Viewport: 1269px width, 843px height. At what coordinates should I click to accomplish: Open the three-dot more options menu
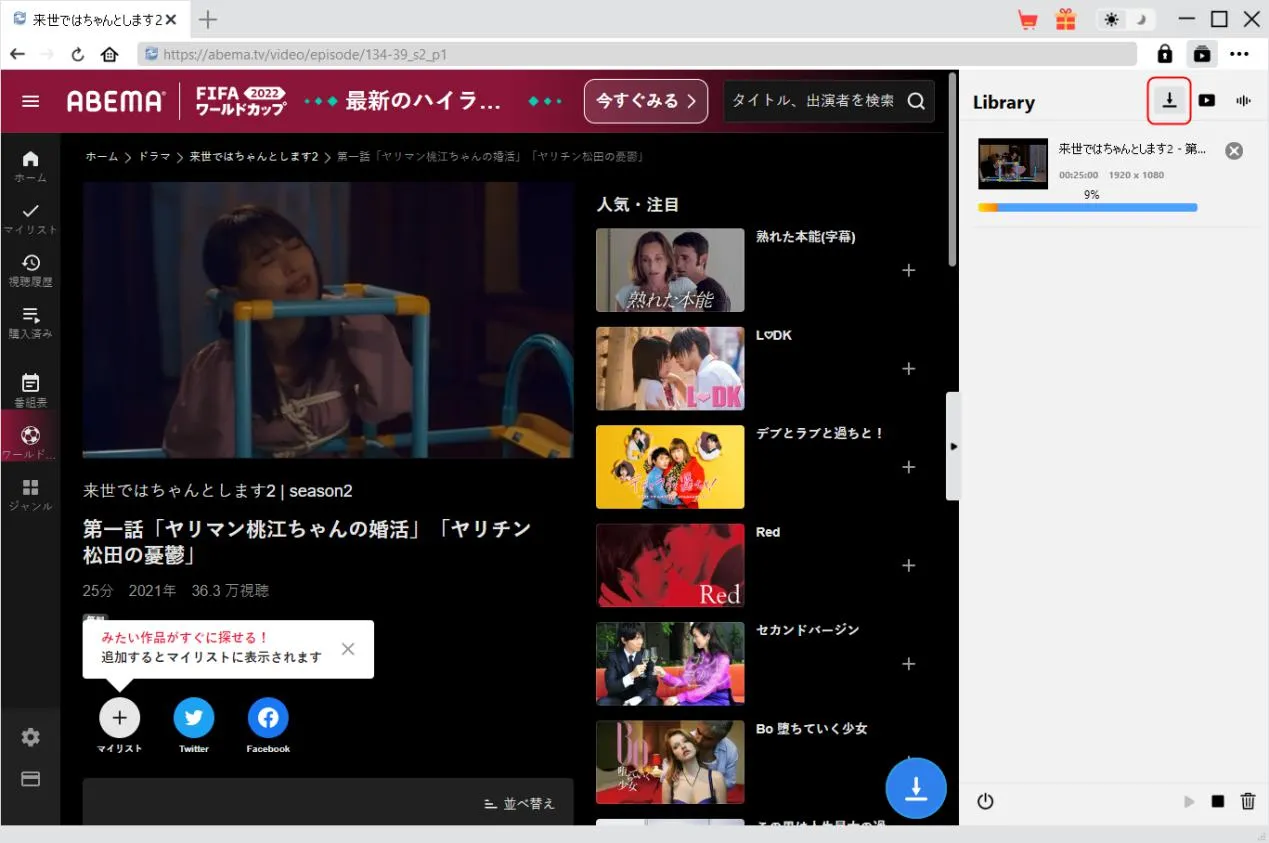[x=1240, y=54]
